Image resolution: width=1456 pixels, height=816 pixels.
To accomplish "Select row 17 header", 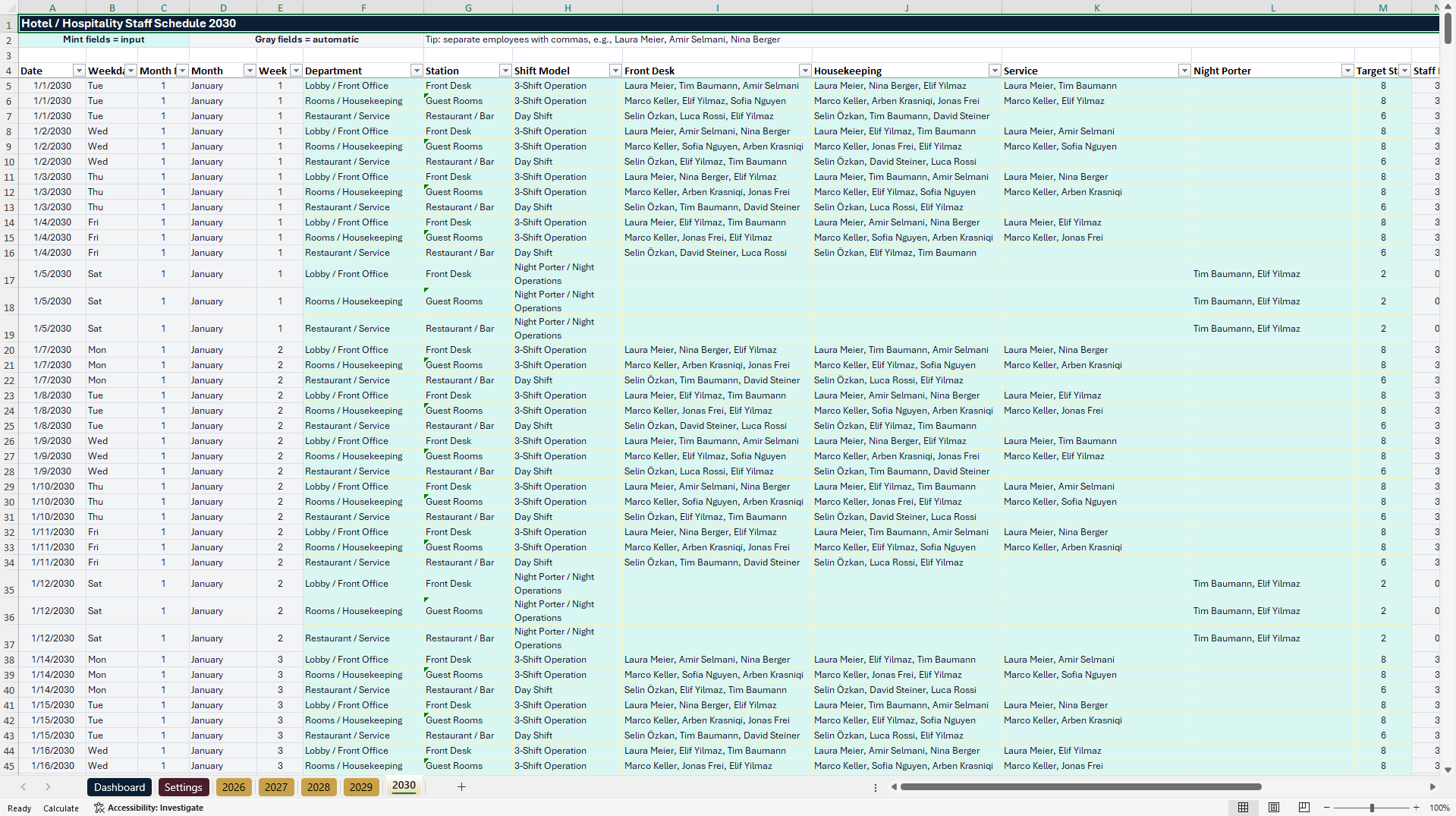I will [x=9, y=274].
